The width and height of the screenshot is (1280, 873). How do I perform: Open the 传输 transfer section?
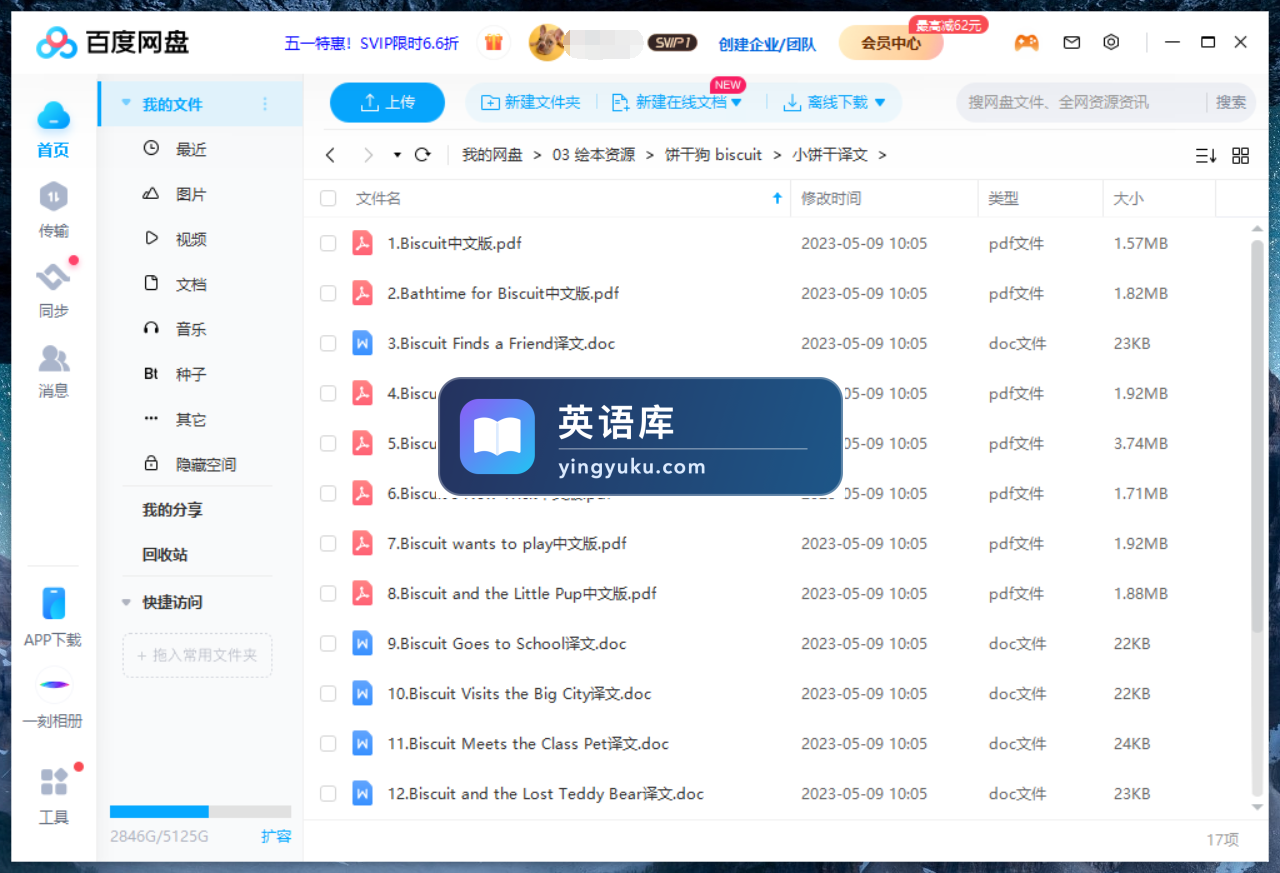click(x=53, y=210)
